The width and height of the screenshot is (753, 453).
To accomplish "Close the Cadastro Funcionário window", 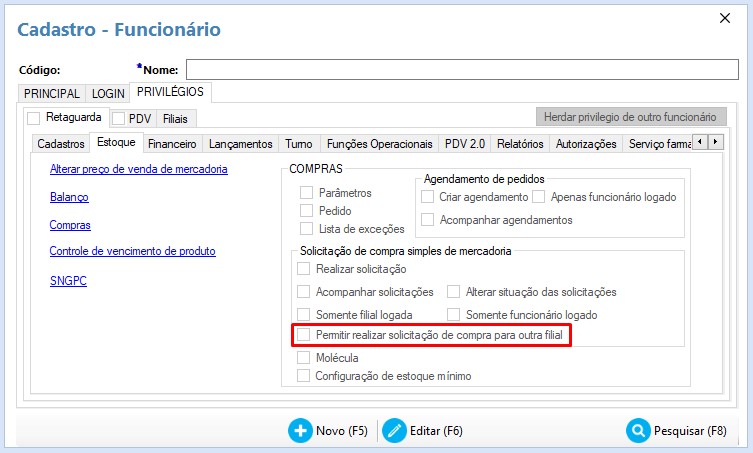I will coord(725,19).
